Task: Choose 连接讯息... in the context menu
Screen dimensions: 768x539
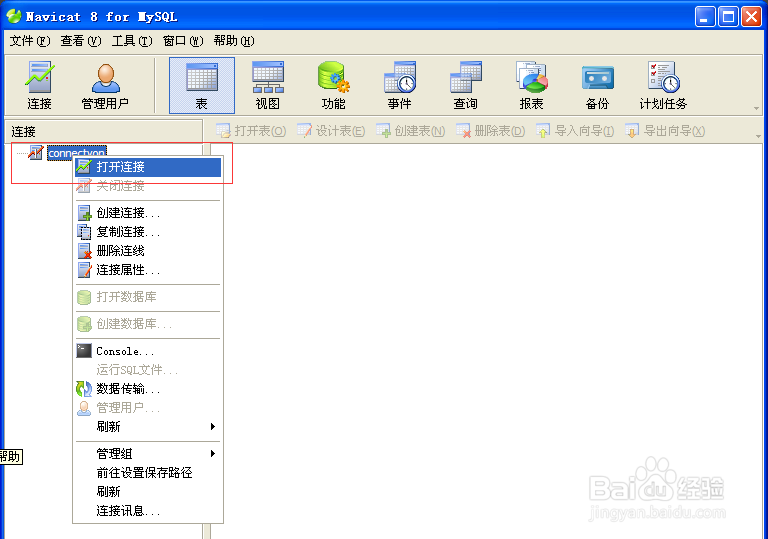Action: click(x=148, y=511)
